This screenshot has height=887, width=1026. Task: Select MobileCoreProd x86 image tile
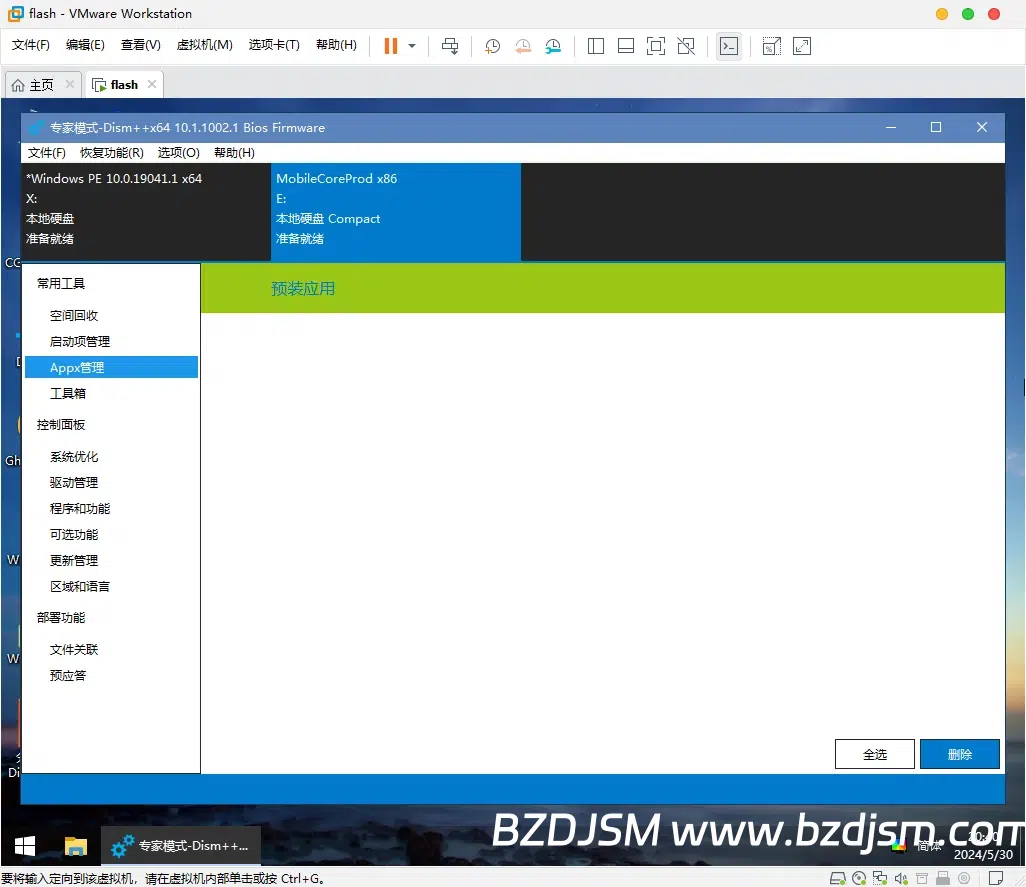pyautogui.click(x=396, y=211)
